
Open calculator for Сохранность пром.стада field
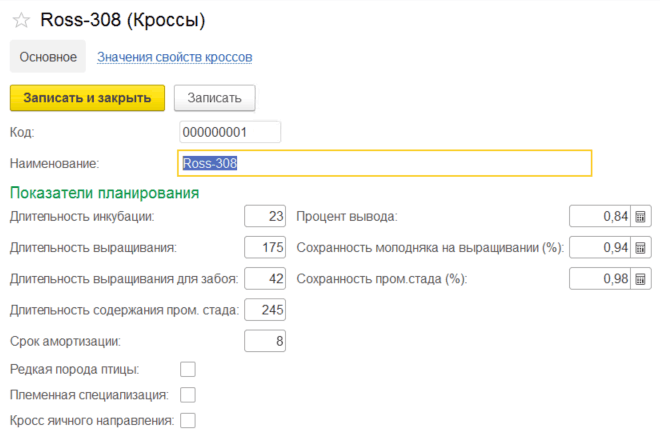[640, 279]
